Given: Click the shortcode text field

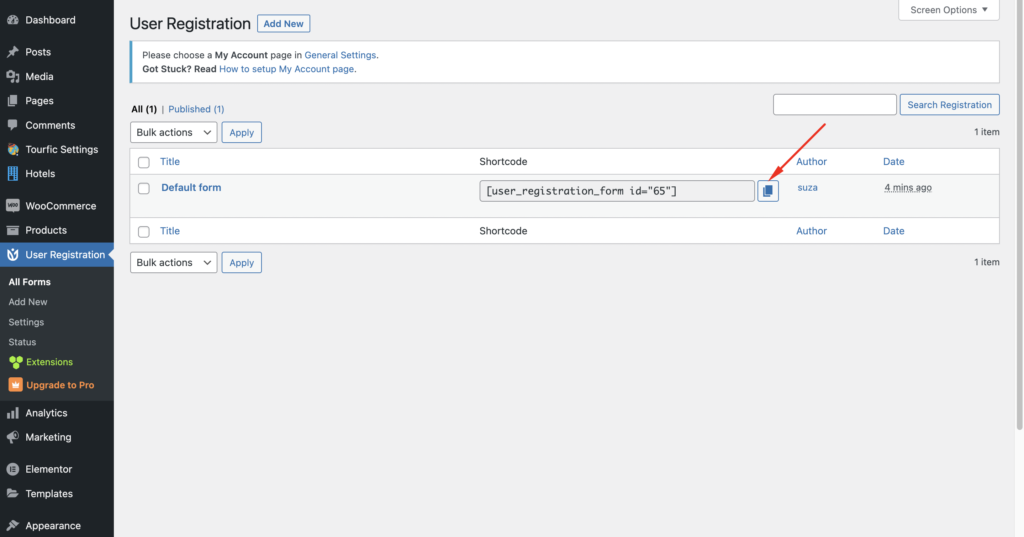Looking at the screenshot, I should 616,191.
